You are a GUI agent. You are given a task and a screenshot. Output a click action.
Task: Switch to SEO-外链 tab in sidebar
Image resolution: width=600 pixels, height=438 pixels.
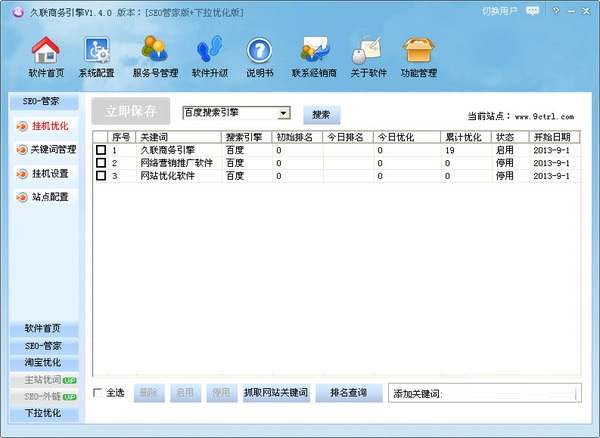pyautogui.click(x=44, y=397)
